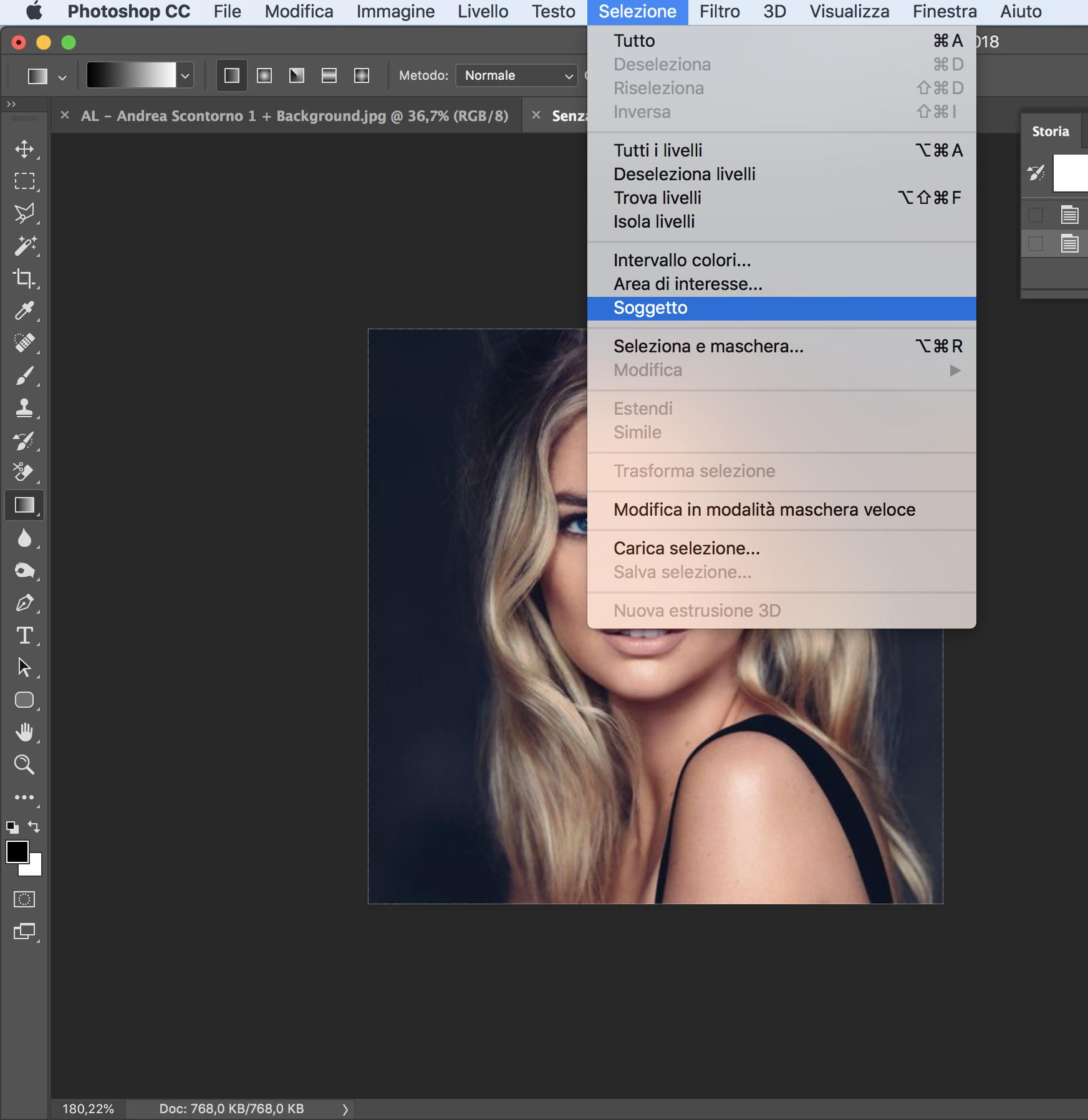Select the Hand tool

(24, 732)
